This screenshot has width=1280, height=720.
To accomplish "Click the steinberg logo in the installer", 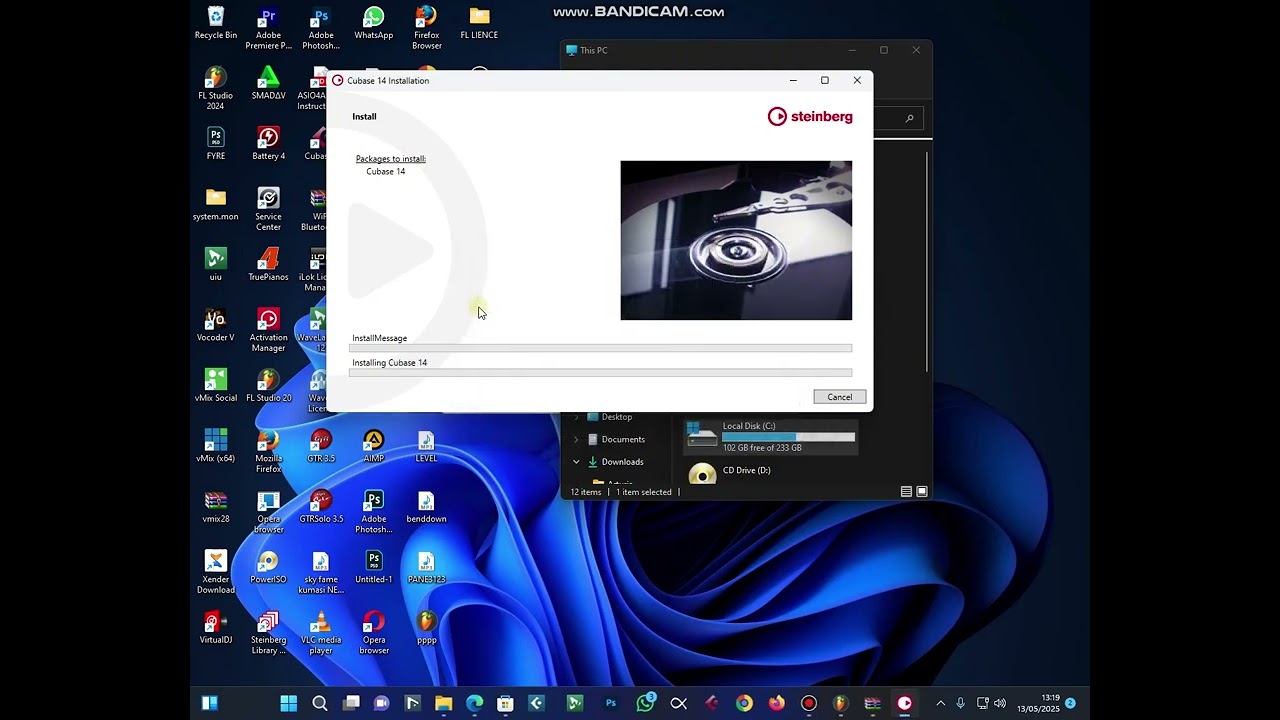I will pos(810,117).
